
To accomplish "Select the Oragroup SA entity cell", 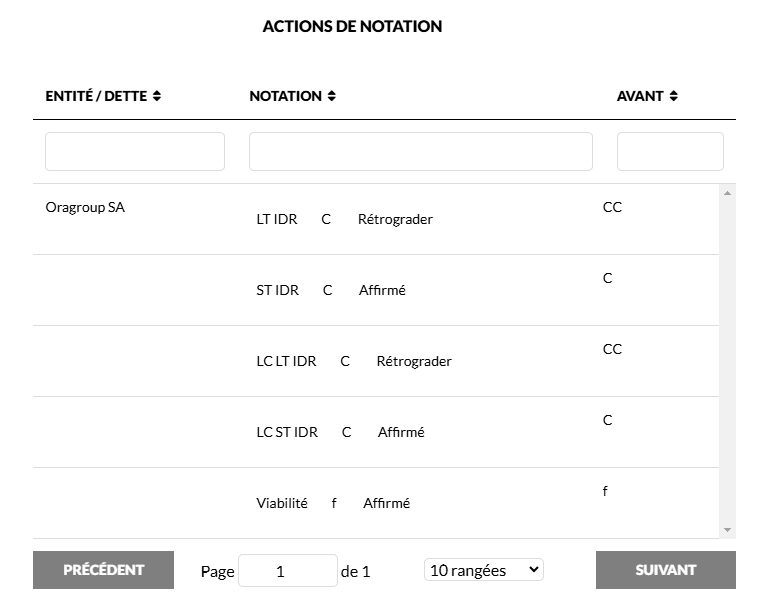I will pos(86,208).
